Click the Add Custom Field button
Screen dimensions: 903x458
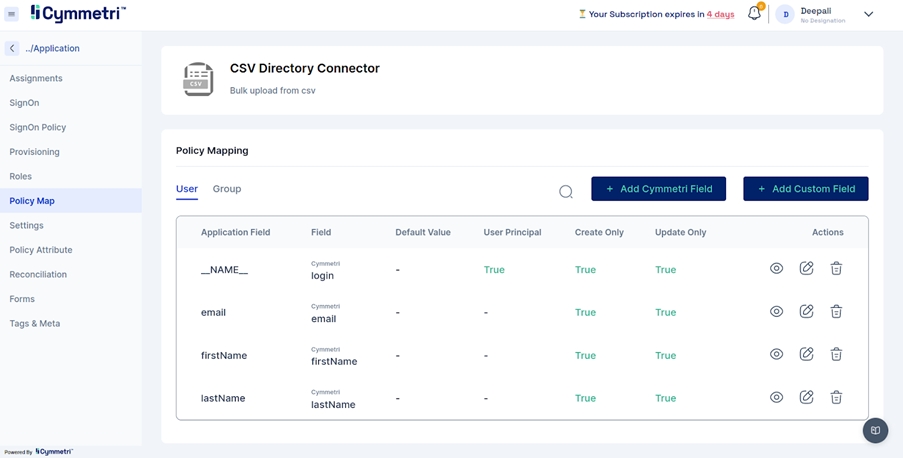(x=805, y=189)
